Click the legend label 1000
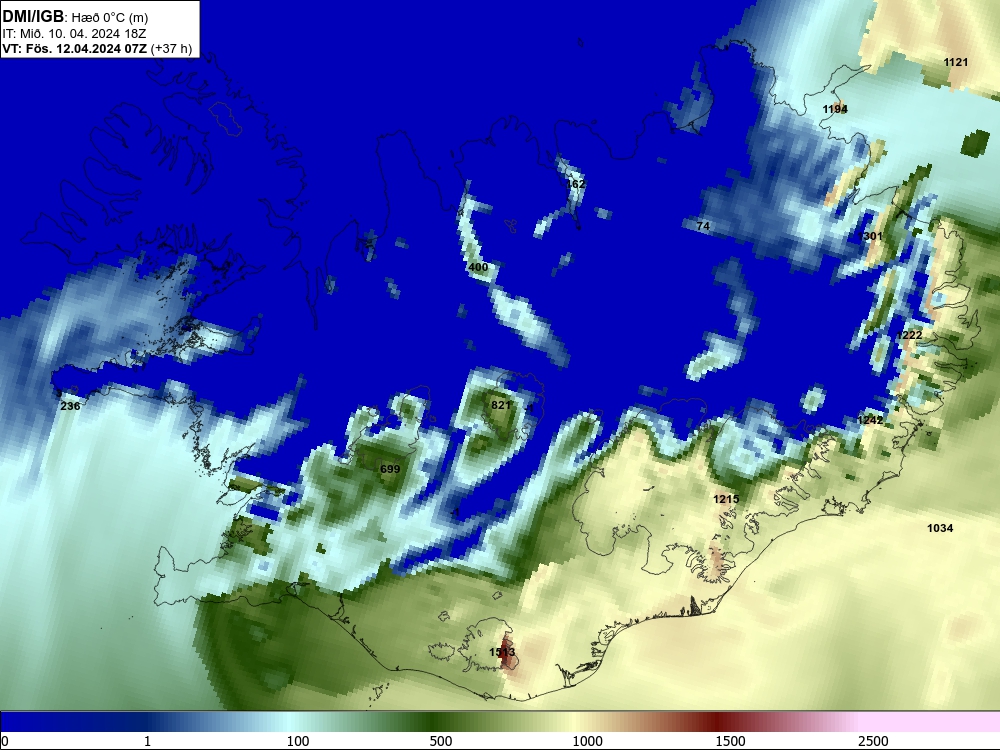 [588, 741]
